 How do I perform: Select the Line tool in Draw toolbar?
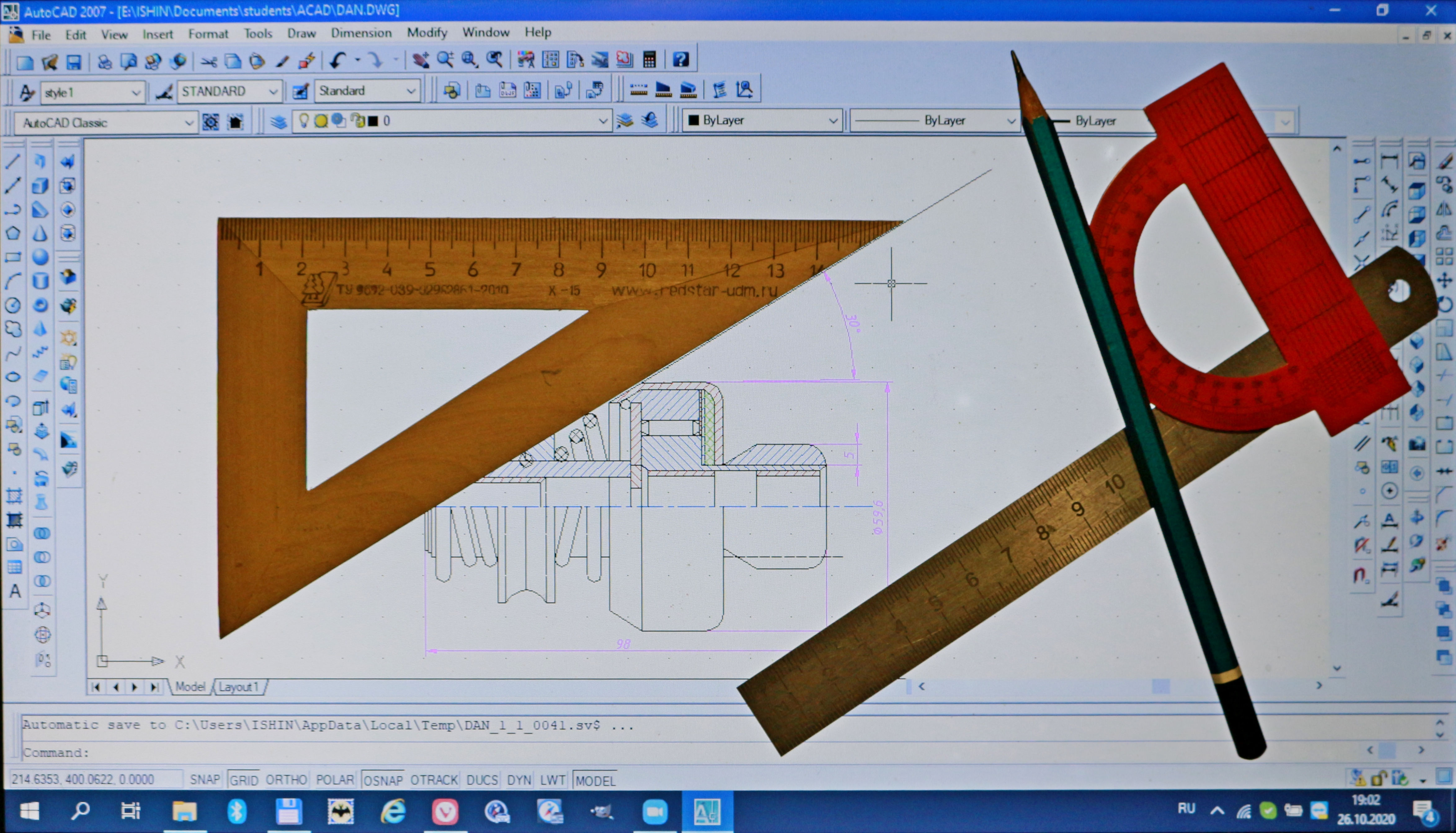click(13, 161)
